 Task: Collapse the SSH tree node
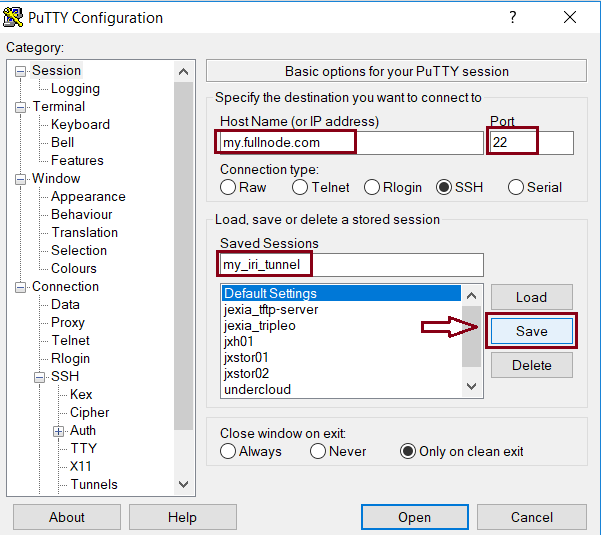click(x=39, y=377)
